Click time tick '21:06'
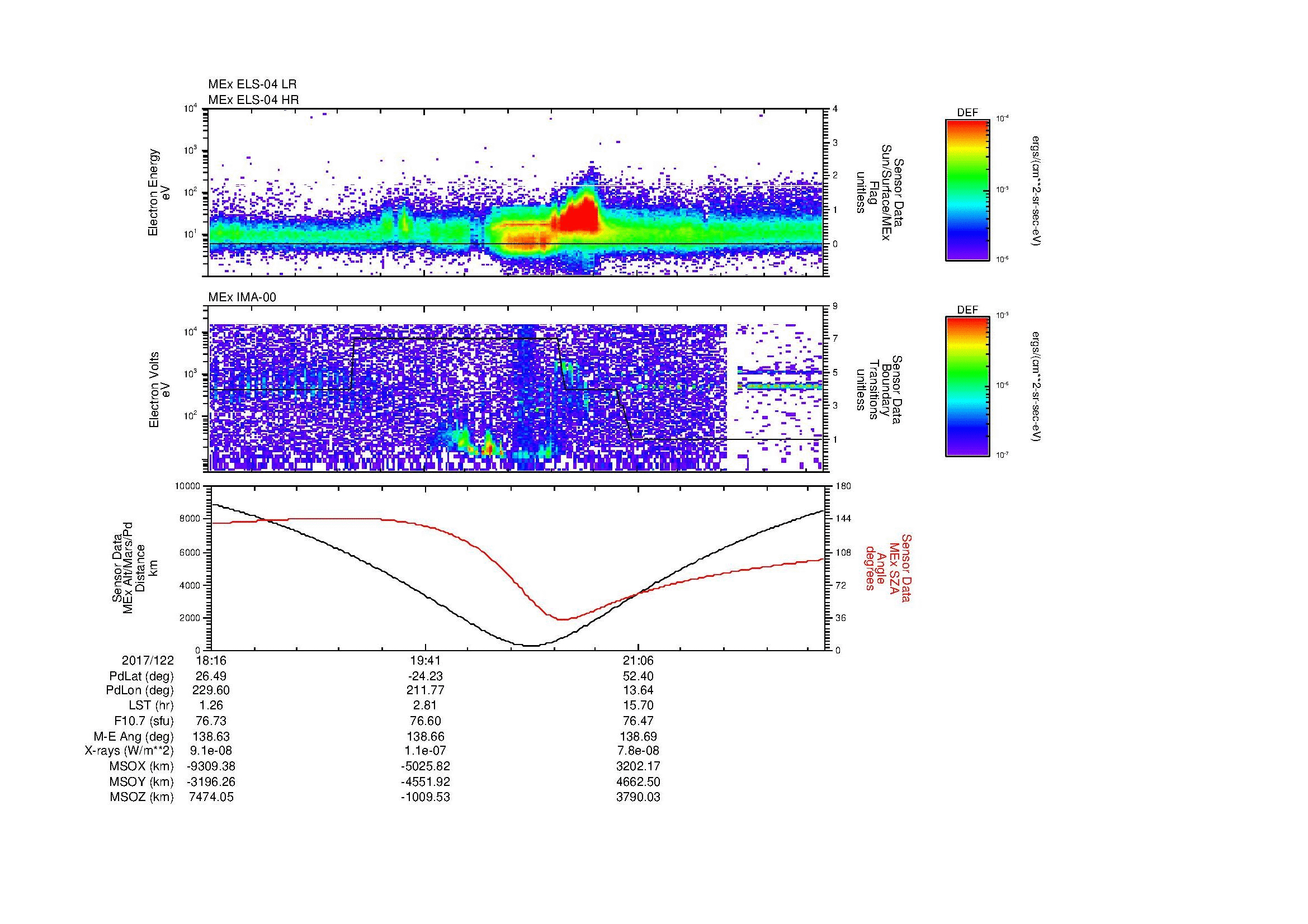Image resolution: width=1308 pixels, height=924 pixels. [638, 660]
